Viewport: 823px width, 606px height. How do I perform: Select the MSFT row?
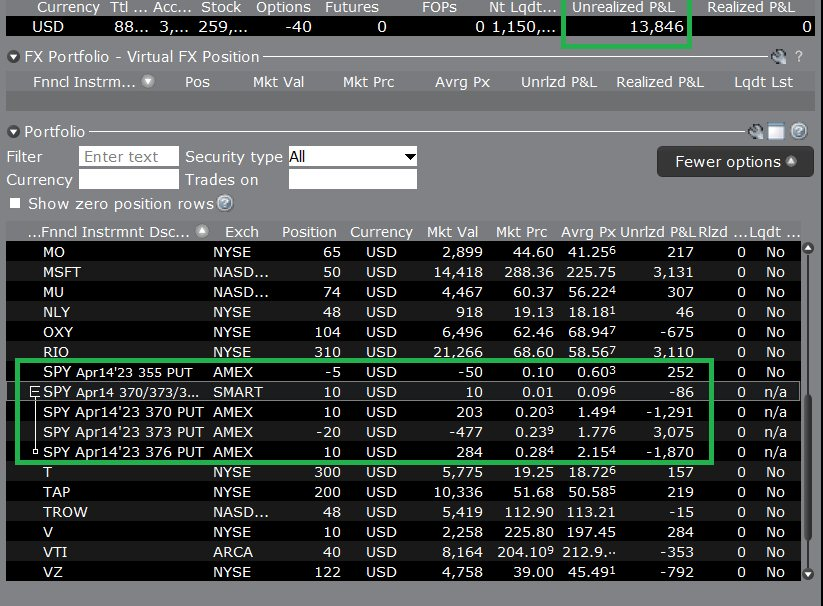(403, 272)
